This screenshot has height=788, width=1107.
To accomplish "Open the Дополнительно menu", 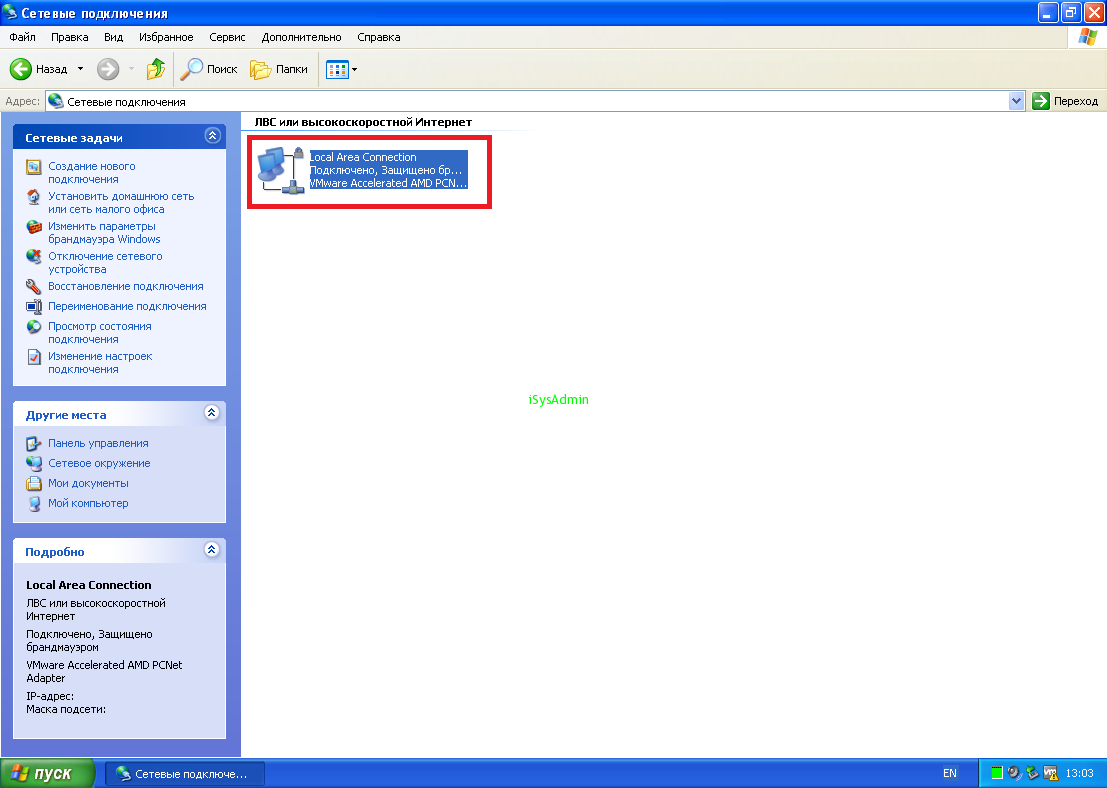I will click(301, 37).
